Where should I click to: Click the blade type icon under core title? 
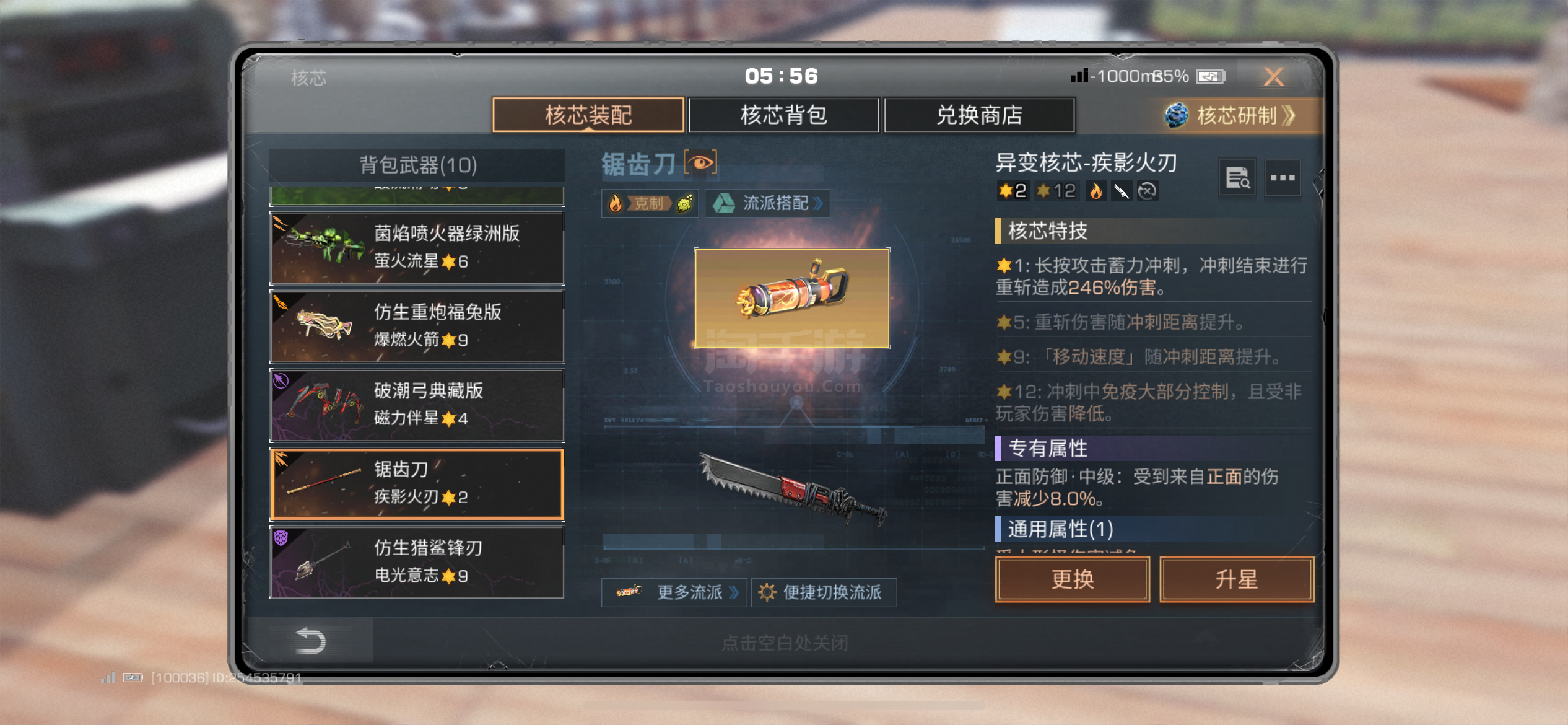click(x=1122, y=191)
